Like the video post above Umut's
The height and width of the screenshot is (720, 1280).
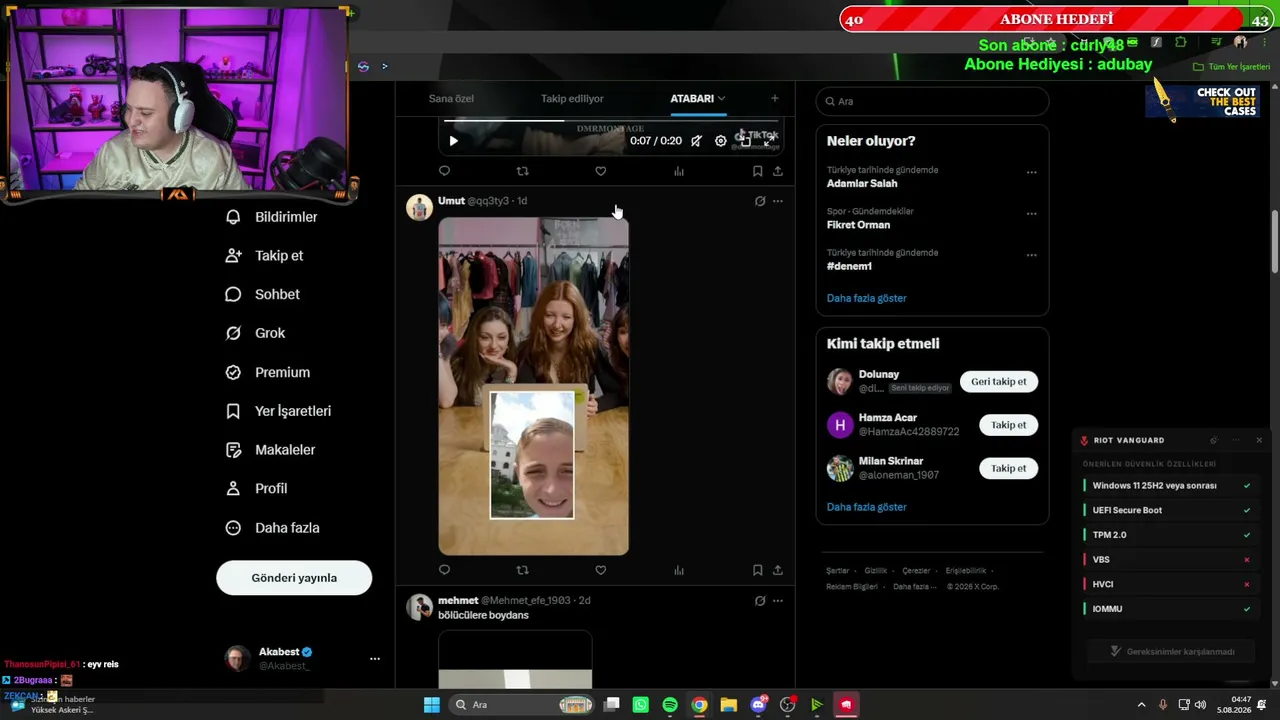coord(600,171)
